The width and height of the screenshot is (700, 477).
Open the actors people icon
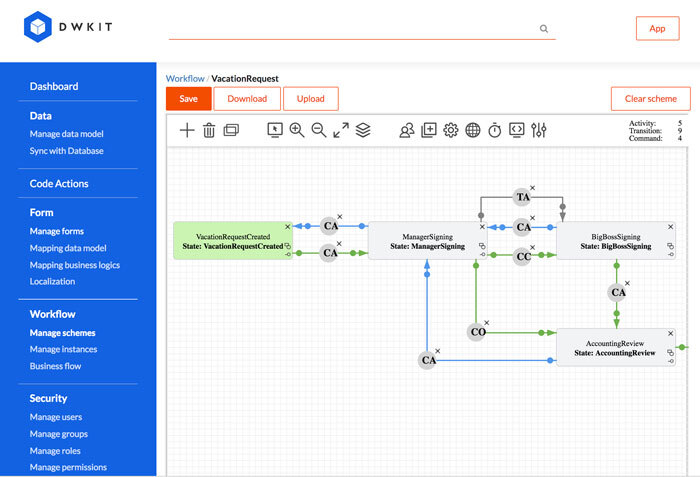[407, 130]
